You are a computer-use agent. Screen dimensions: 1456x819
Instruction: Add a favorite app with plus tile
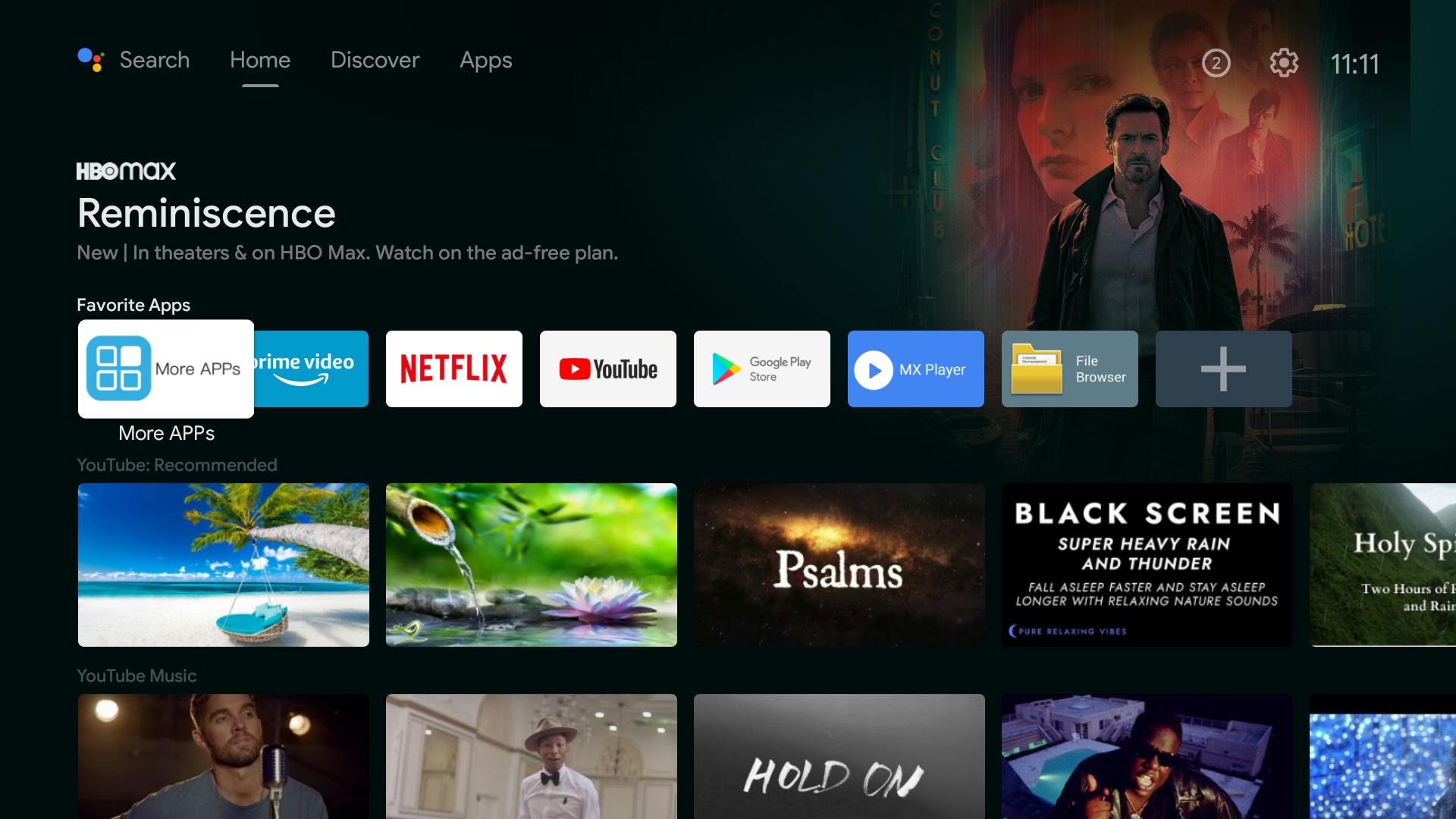(1224, 369)
